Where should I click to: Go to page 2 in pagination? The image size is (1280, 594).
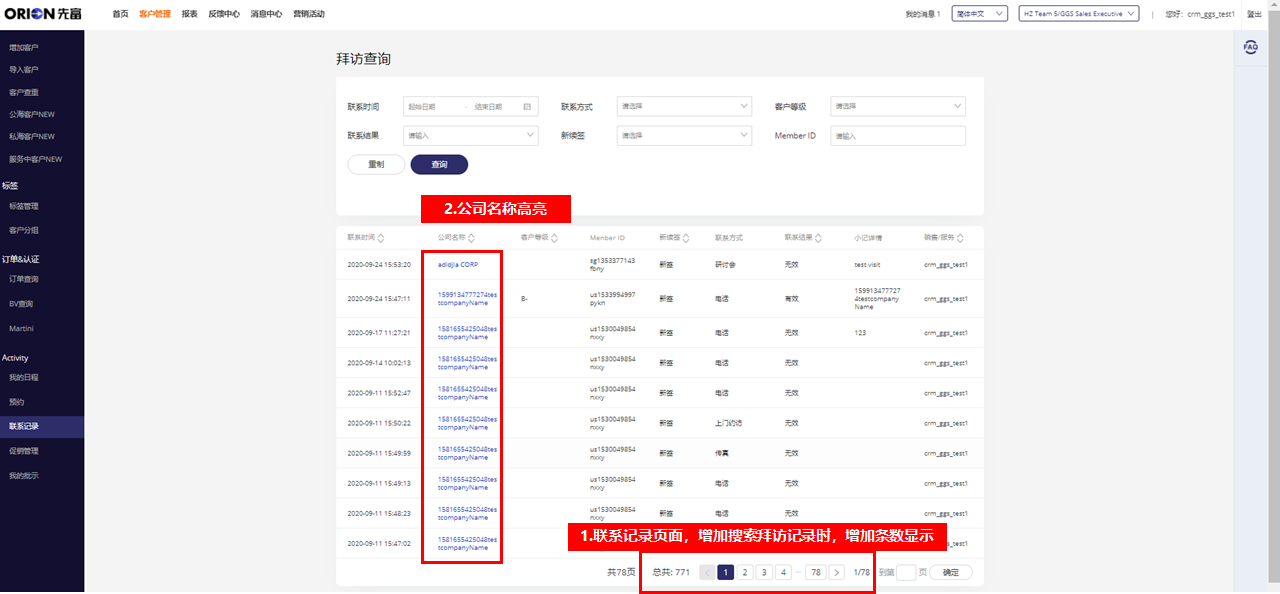click(x=745, y=573)
